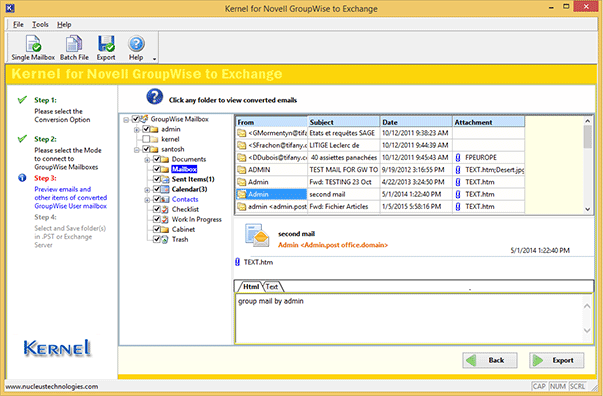This screenshot has height=396, width=603.
Task: Click the Back button
Action: 490,360
